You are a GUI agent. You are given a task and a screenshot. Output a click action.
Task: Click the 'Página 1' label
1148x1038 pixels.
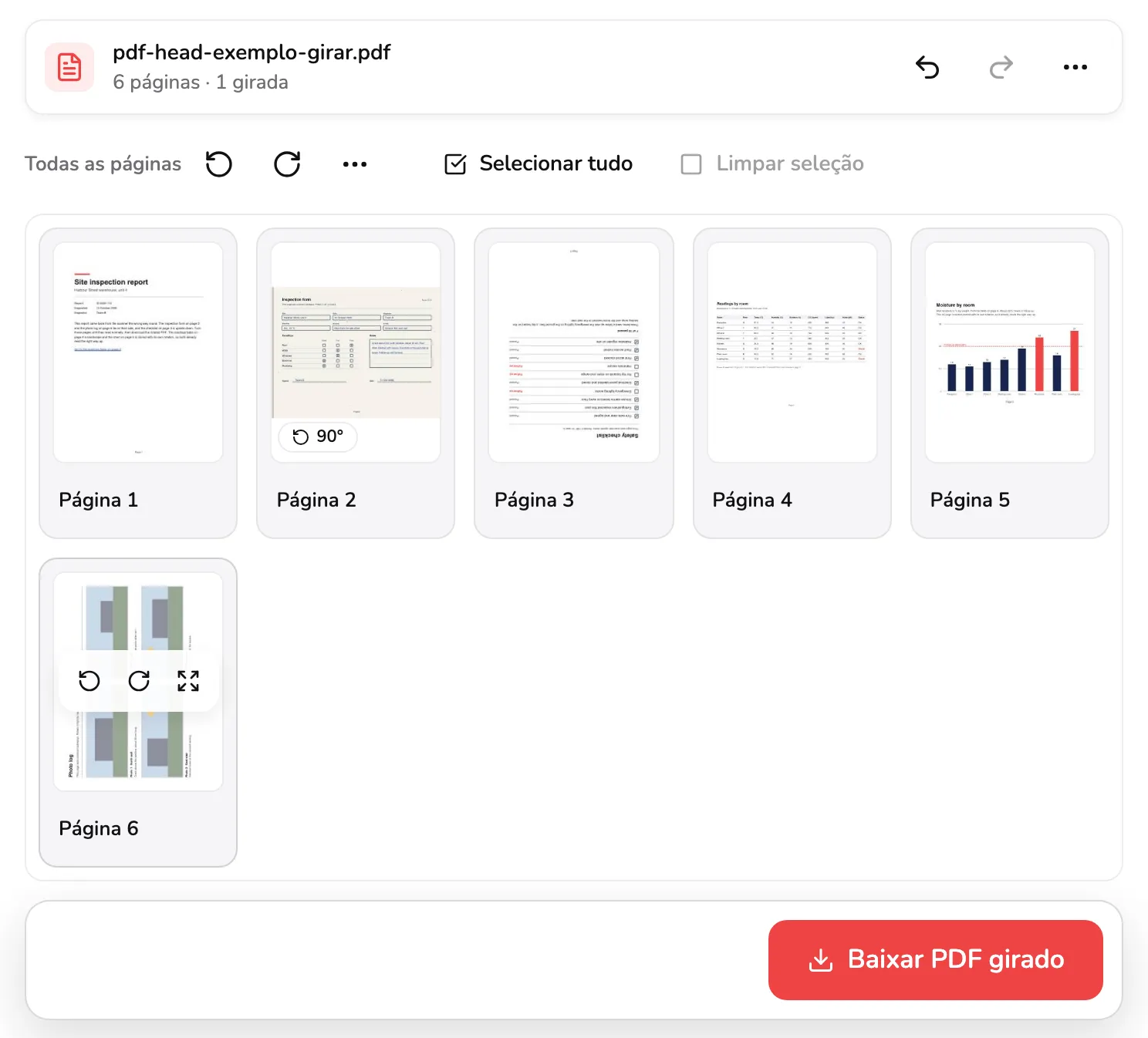(x=99, y=500)
